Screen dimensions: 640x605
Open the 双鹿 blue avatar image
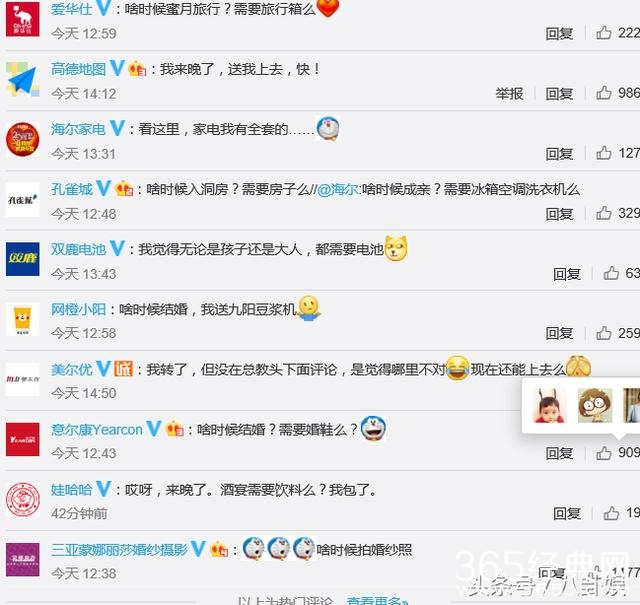(23, 259)
